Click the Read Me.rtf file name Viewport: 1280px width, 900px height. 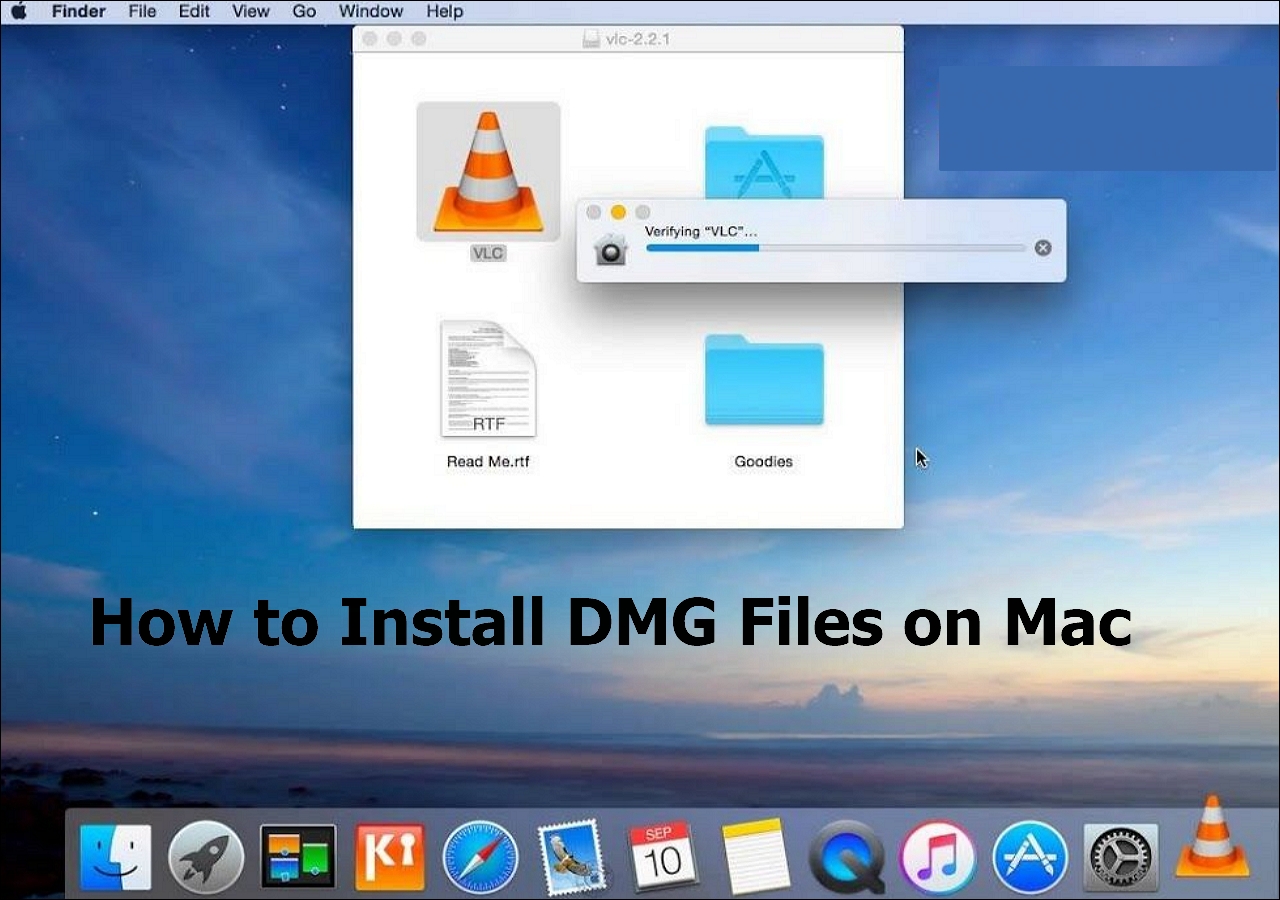coord(488,461)
